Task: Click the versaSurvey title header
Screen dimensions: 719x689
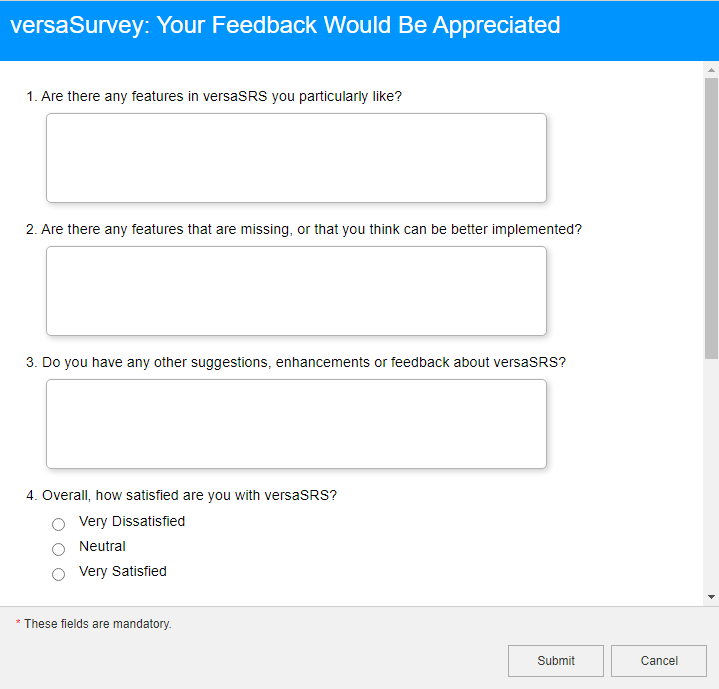Action: tap(285, 25)
